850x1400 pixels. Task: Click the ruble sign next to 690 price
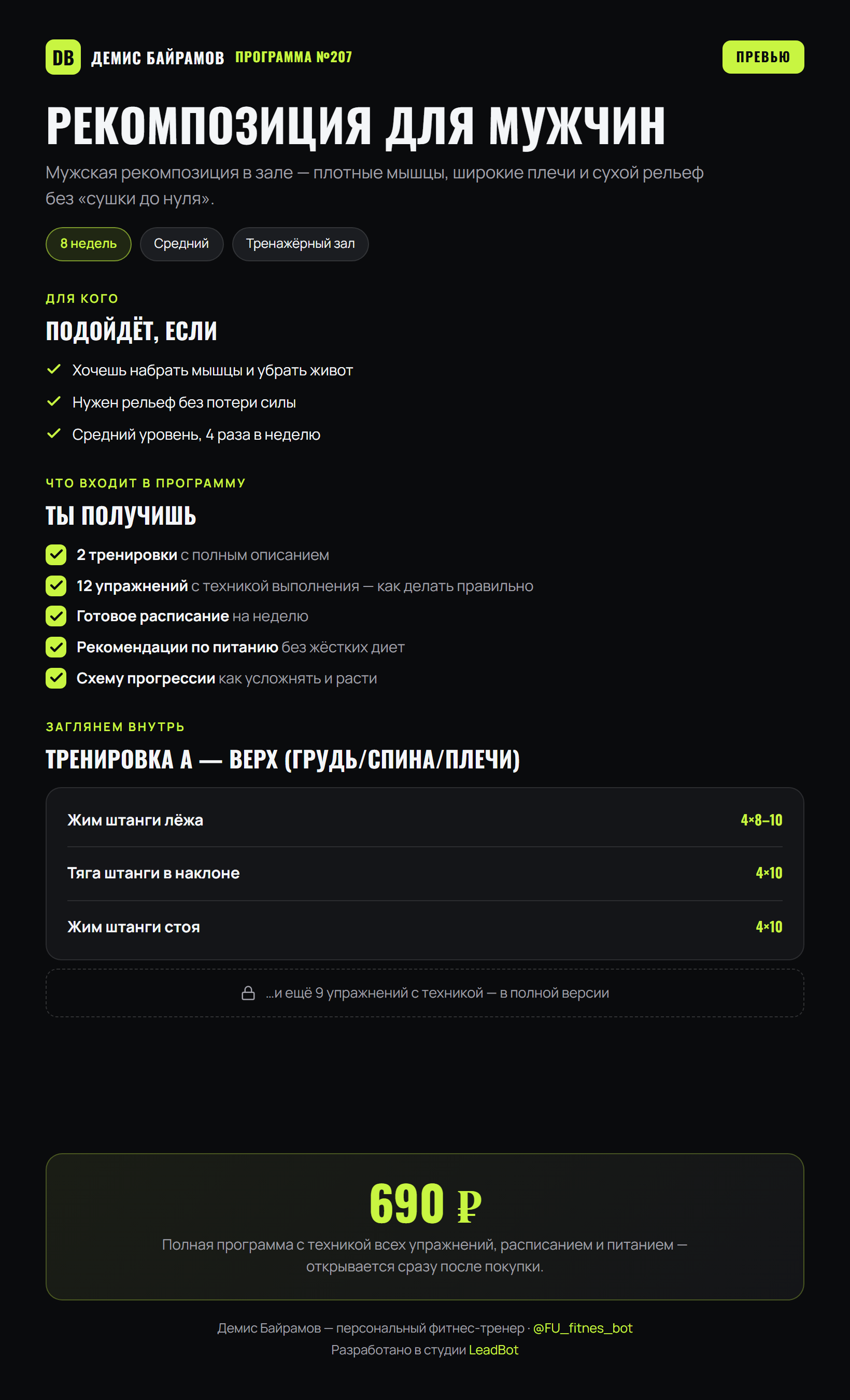(x=469, y=1206)
